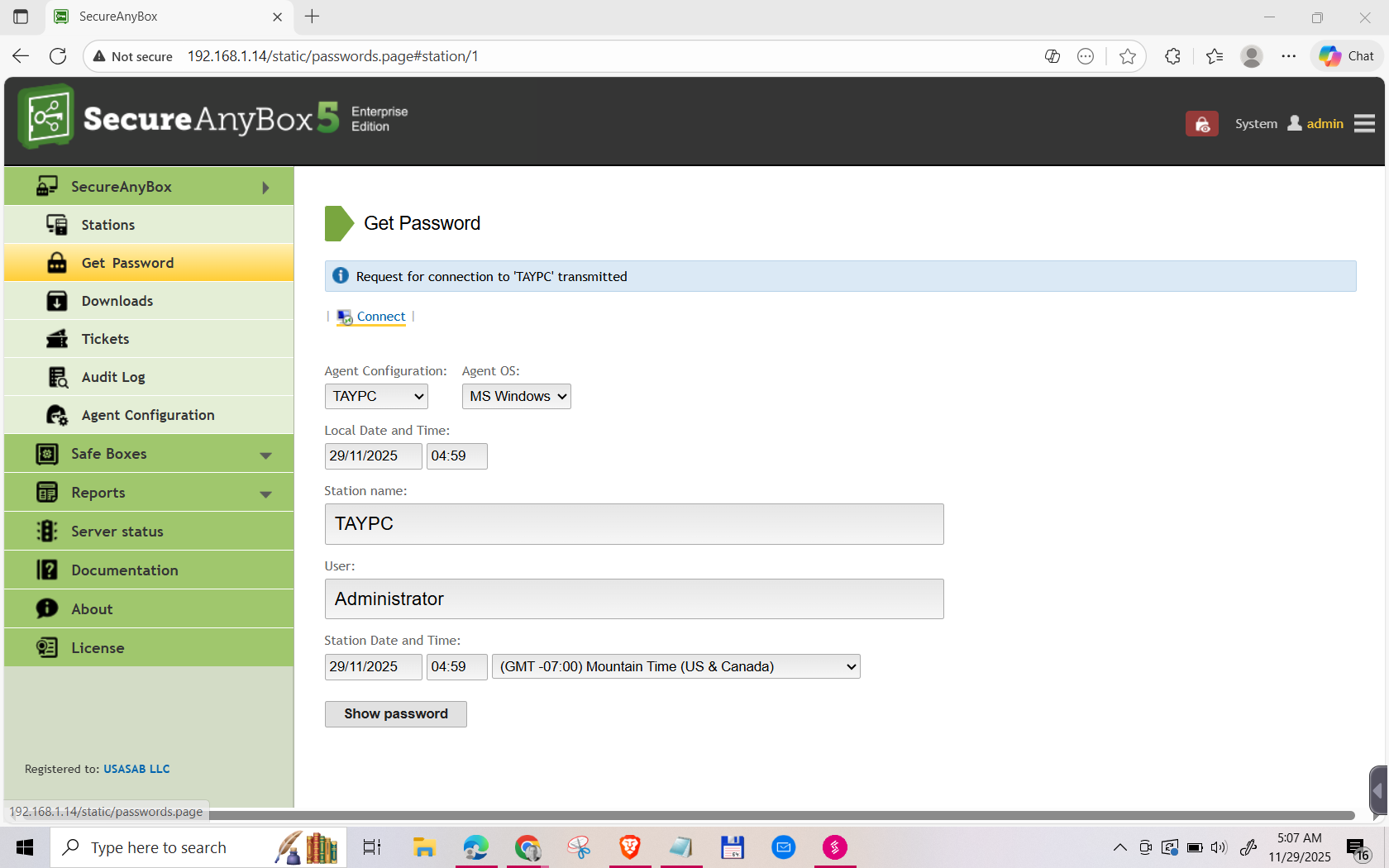Image resolution: width=1389 pixels, height=868 pixels.
Task: Open the License page
Action: 149,648
